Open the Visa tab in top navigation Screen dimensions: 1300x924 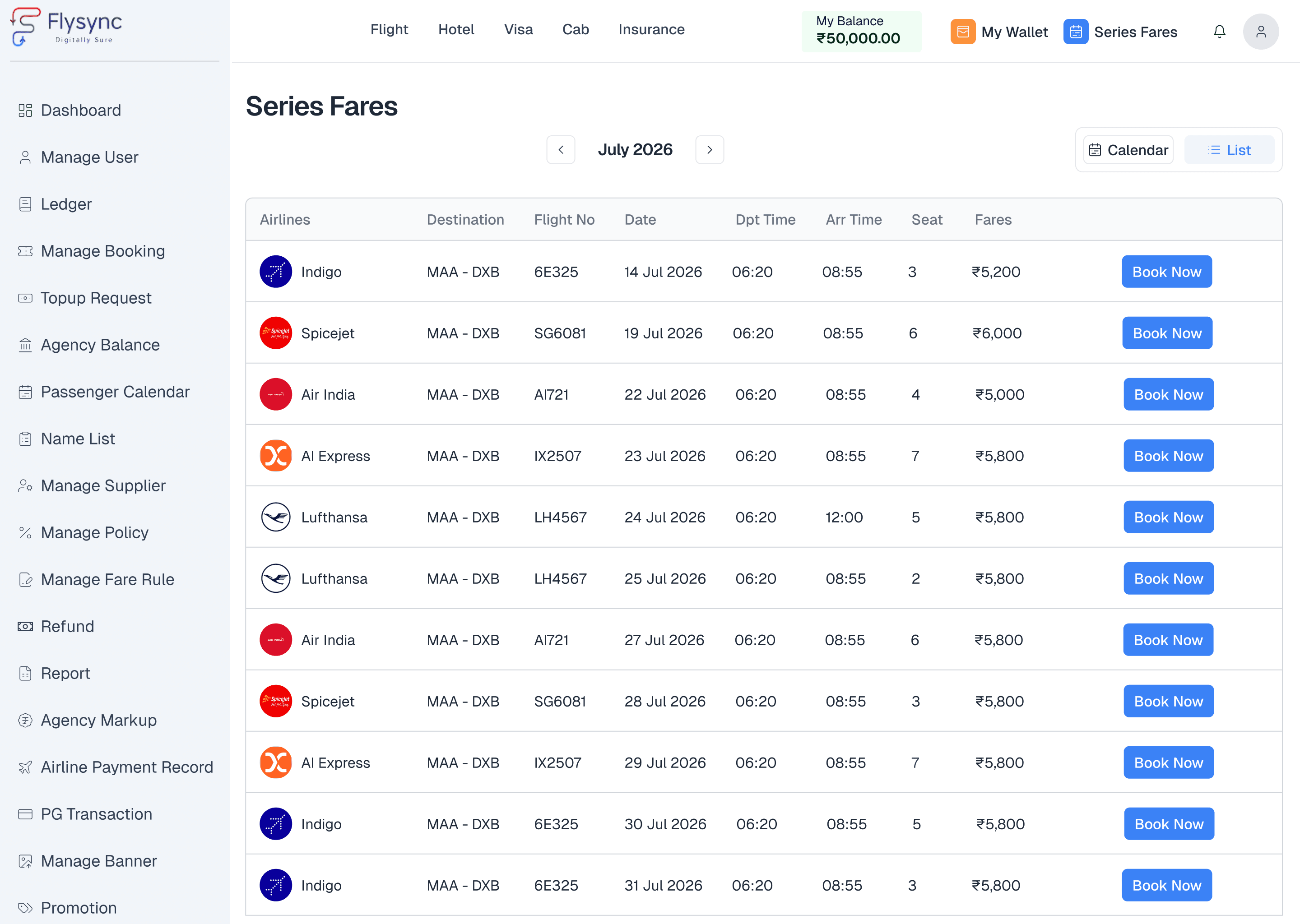pos(519,30)
